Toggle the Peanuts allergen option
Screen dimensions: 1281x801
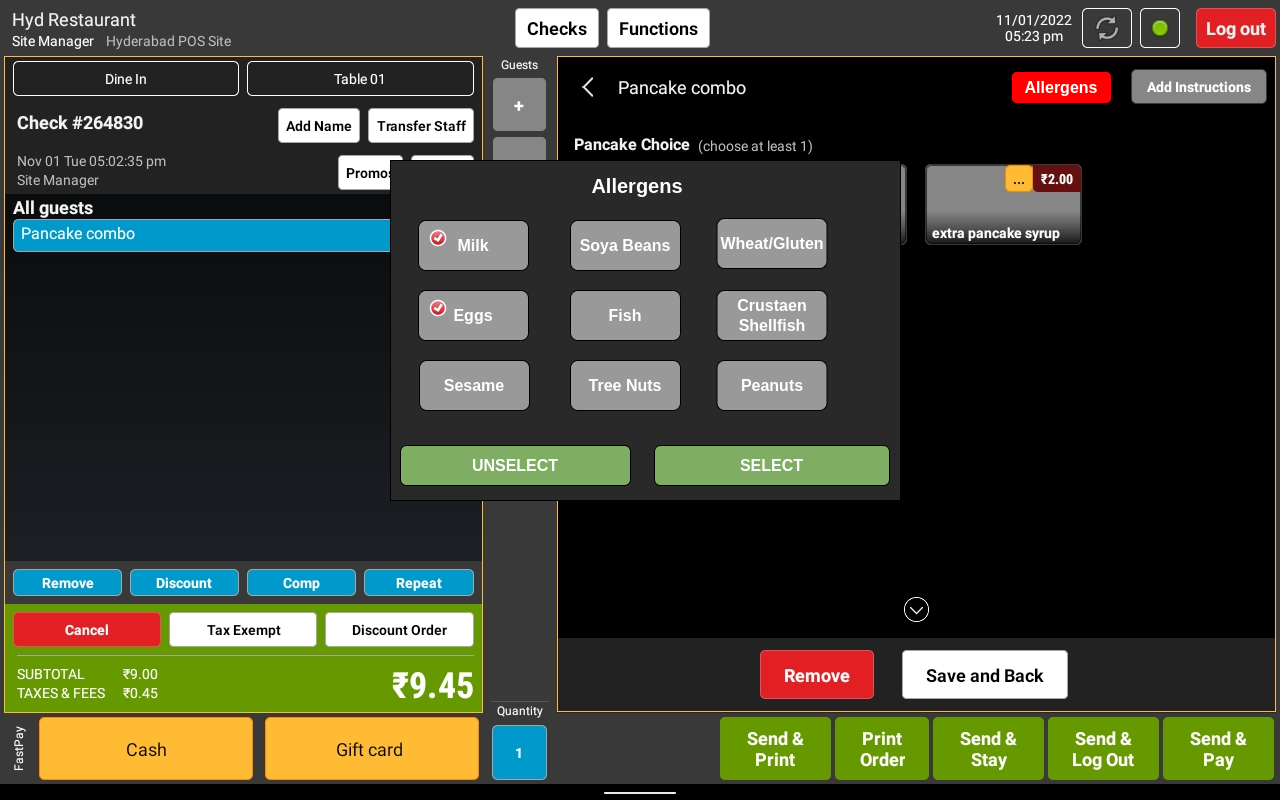click(771, 386)
